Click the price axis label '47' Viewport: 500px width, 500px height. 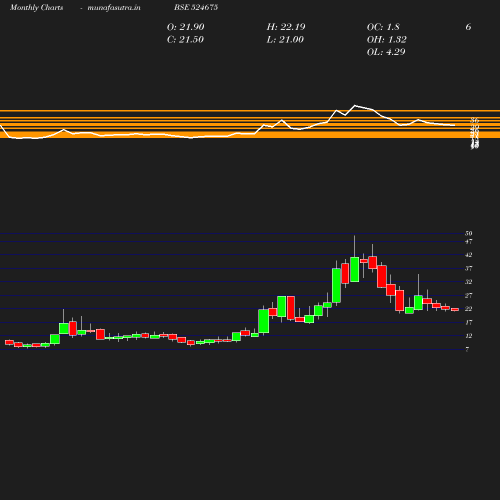click(x=468, y=241)
